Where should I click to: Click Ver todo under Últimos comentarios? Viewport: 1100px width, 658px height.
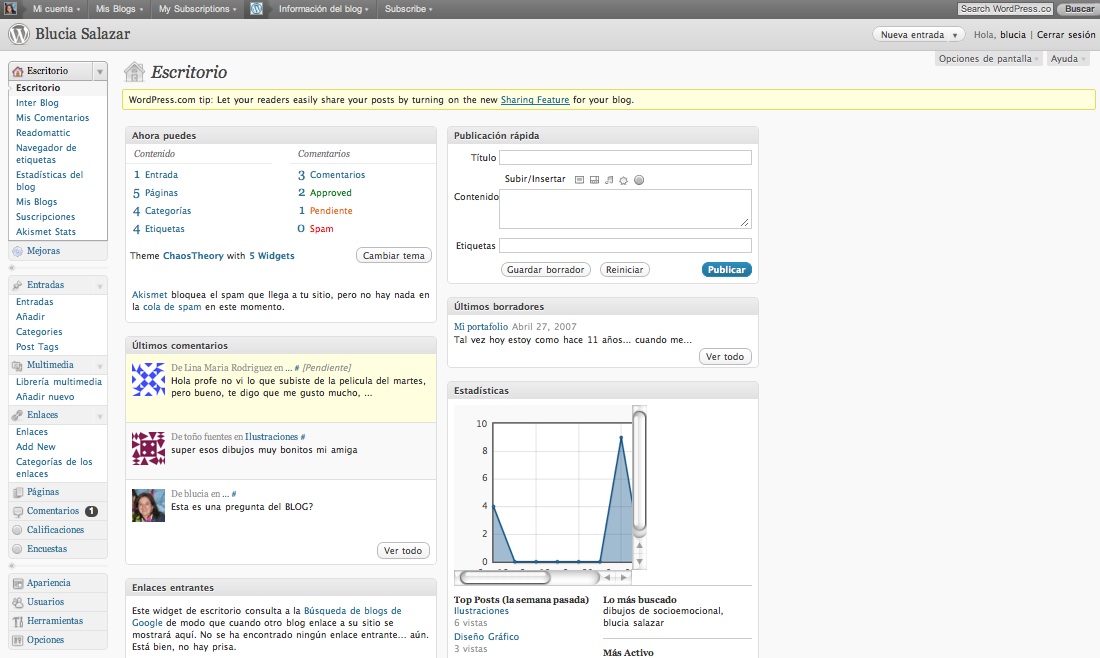(x=403, y=551)
